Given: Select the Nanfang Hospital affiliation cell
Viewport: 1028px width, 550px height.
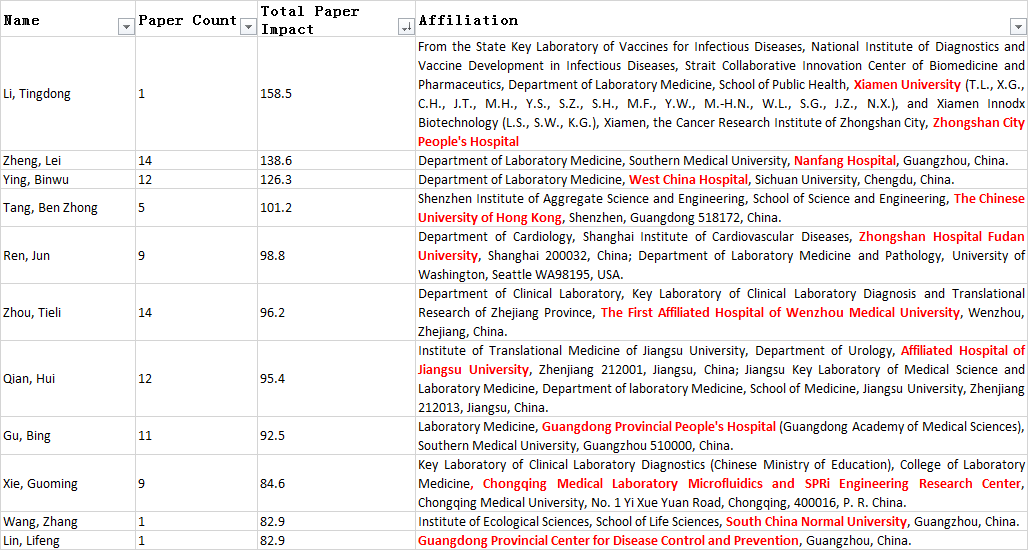Looking at the screenshot, I should (721, 161).
